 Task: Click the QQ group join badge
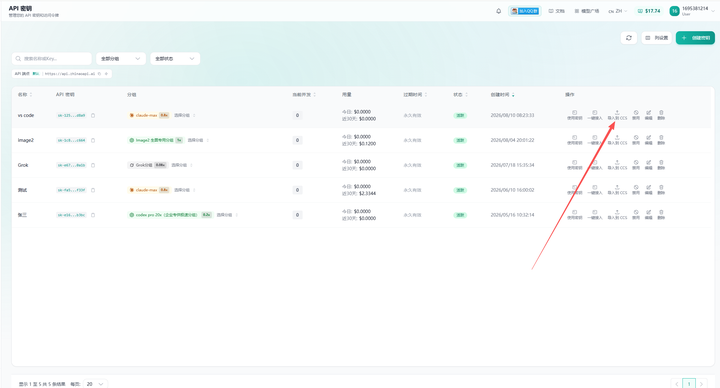tap(525, 11)
